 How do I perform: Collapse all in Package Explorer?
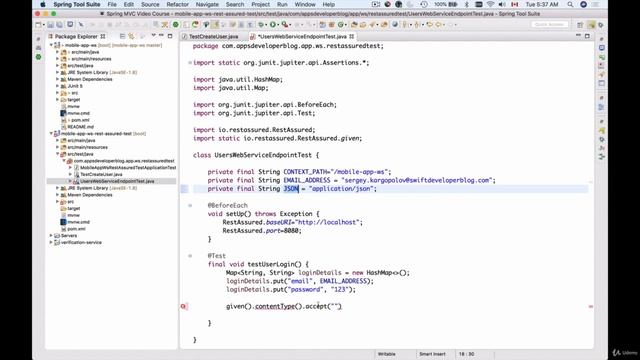(x=122, y=36)
